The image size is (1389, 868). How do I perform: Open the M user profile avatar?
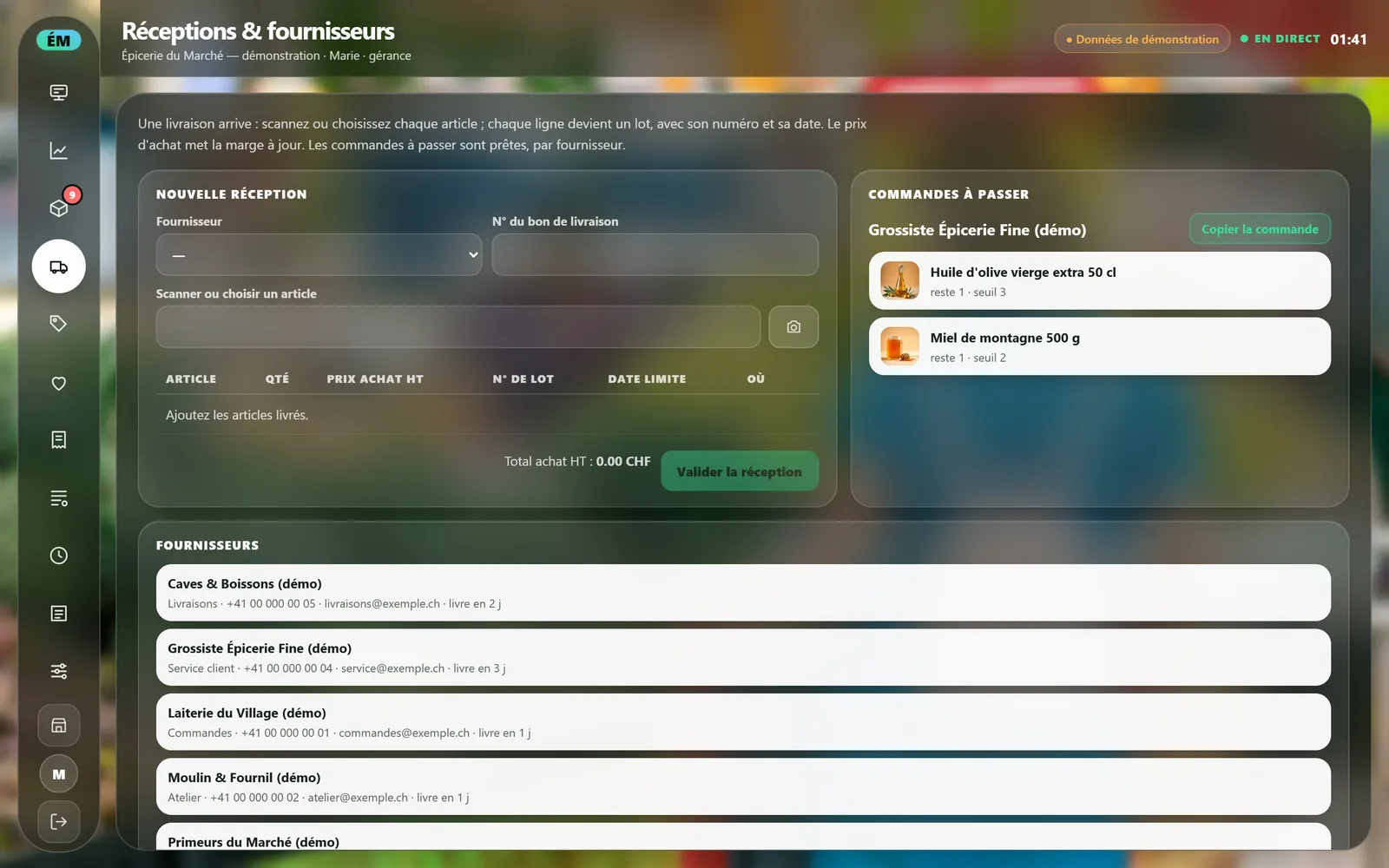click(58, 774)
